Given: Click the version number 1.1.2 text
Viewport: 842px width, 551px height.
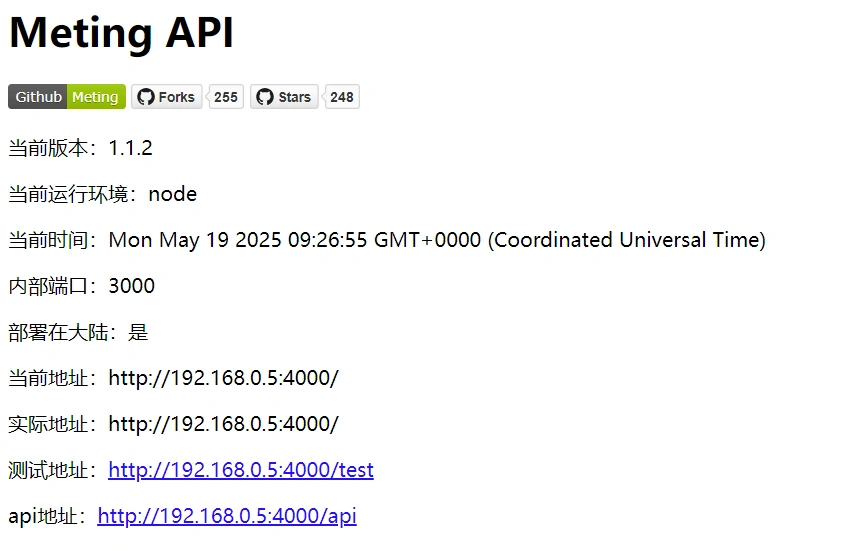Looking at the screenshot, I should click(x=130, y=148).
